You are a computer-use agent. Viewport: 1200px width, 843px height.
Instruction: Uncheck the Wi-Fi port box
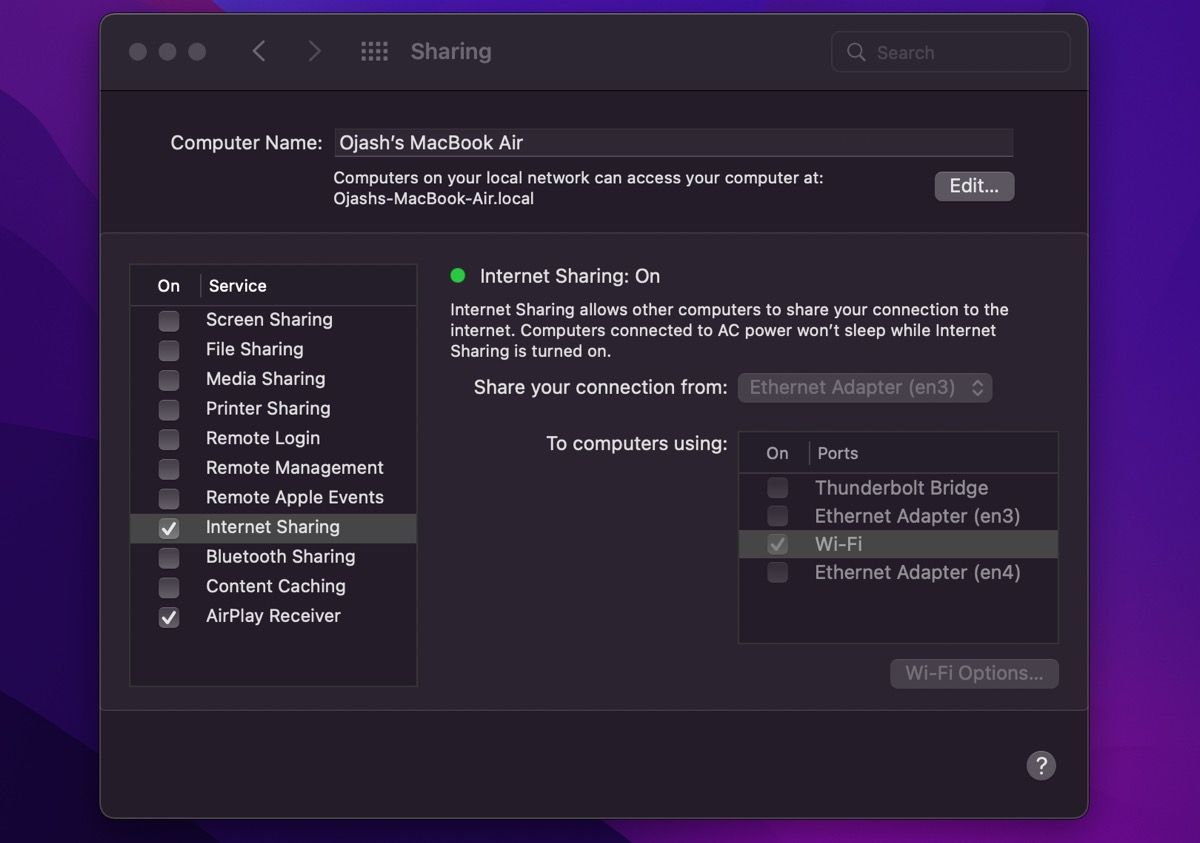(x=777, y=544)
